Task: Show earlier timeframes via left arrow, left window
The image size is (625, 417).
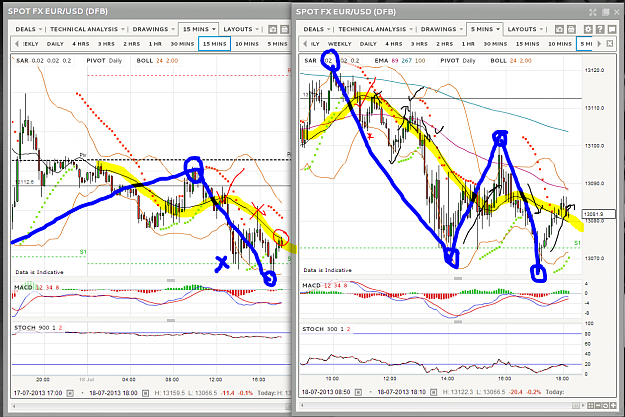Action: tap(16, 43)
